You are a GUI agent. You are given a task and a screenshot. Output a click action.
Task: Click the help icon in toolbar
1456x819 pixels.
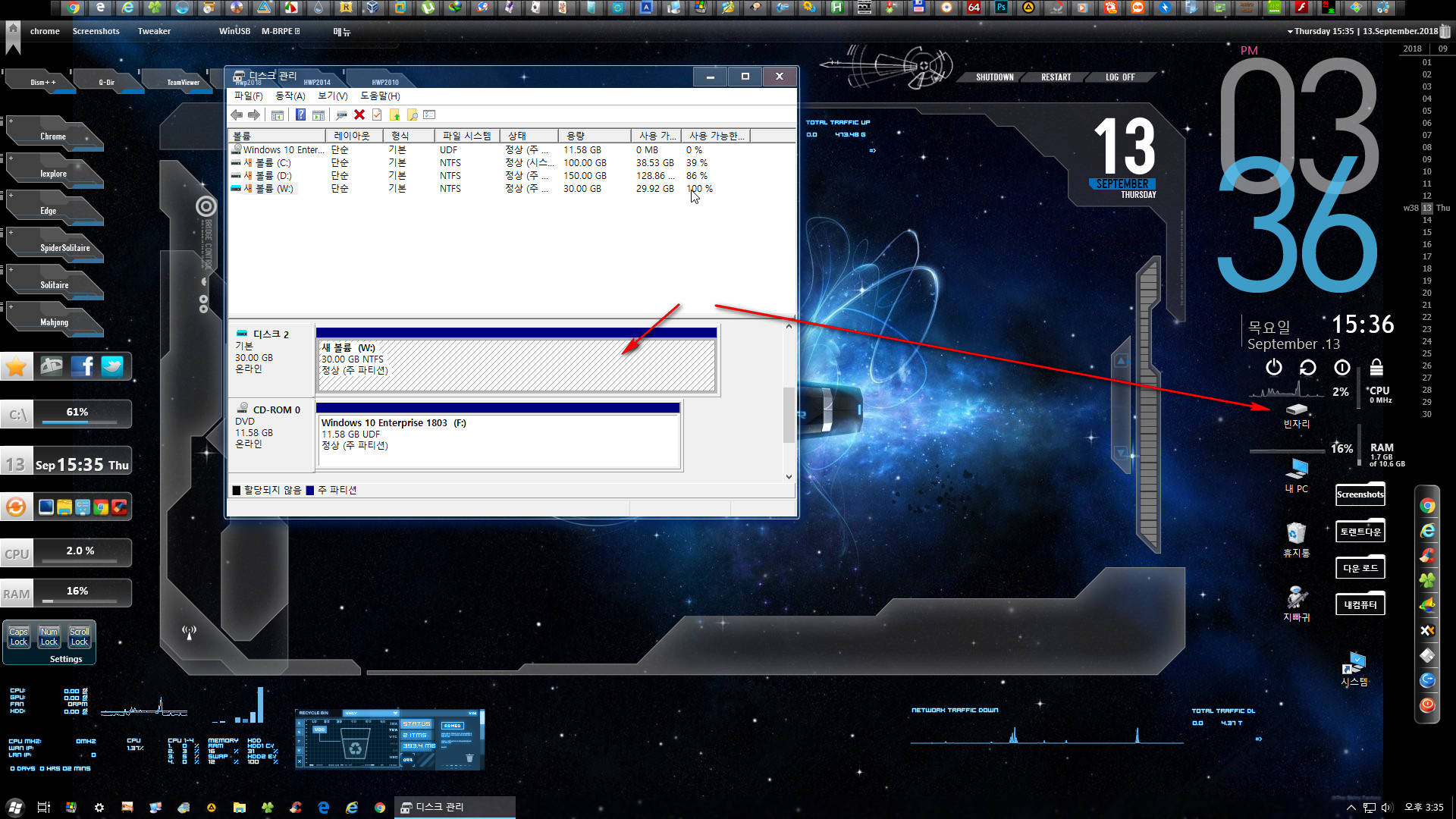coord(297,114)
